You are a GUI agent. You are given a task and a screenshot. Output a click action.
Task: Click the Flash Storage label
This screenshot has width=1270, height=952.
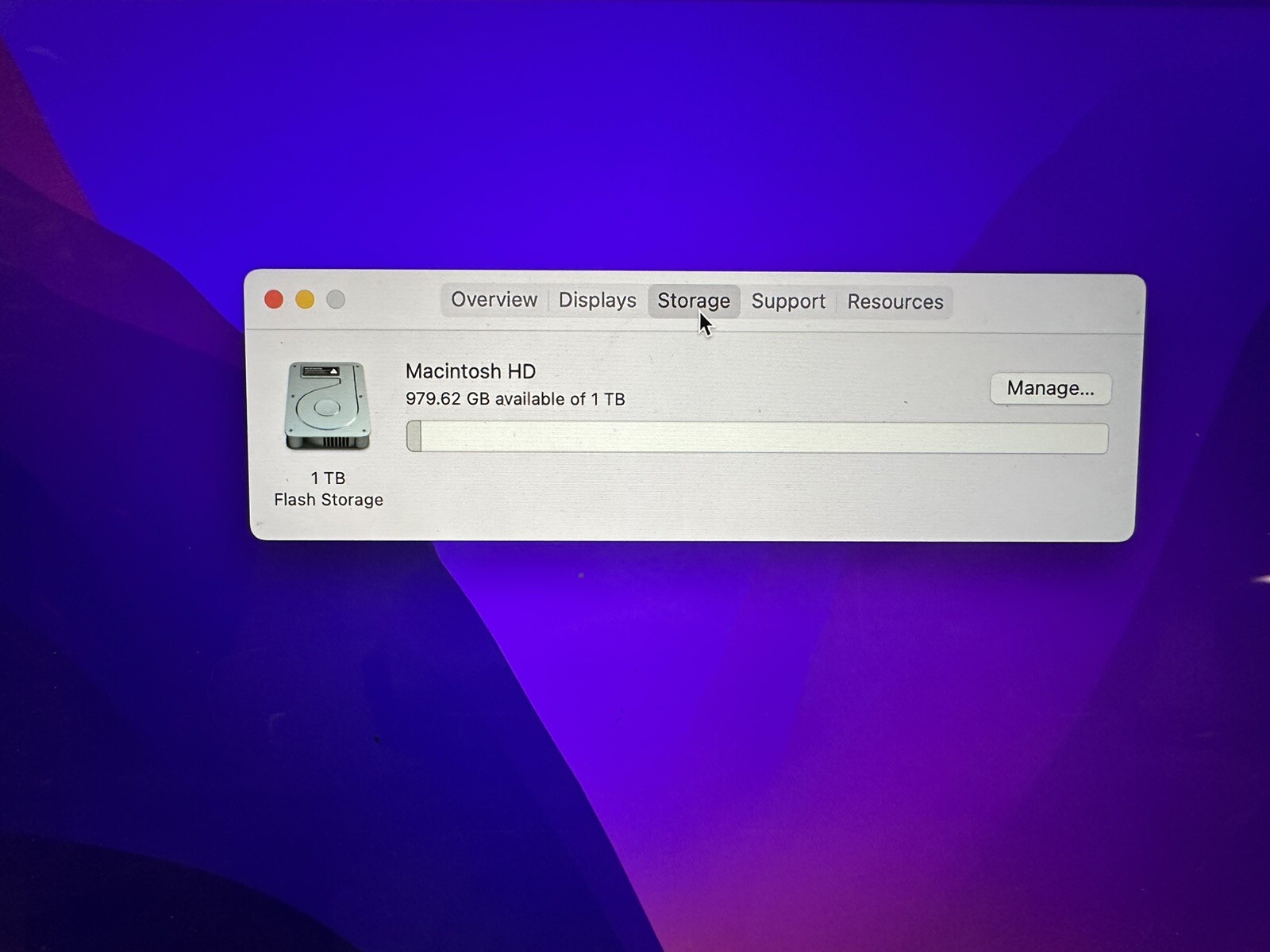click(x=329, y=500)
